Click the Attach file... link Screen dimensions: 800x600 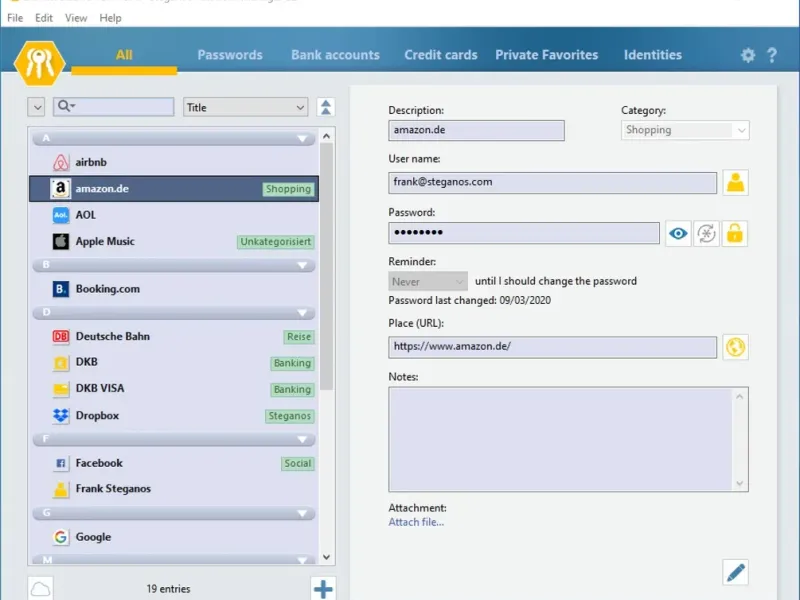pos(416,522)
